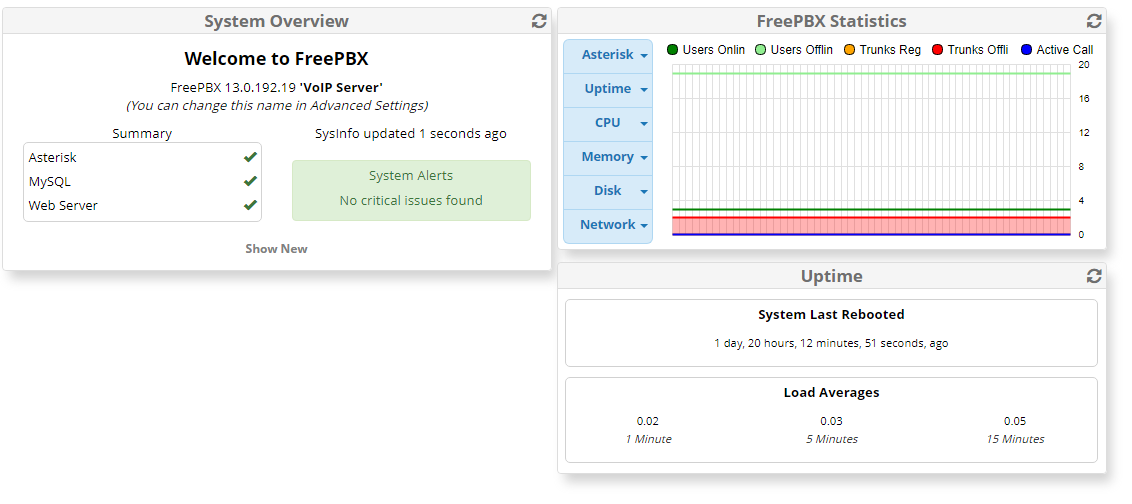The width and height of the screenshot is (1132, 504).
Task: Click the 0.02 one-minute load average
Action: (x=648, y=421)
